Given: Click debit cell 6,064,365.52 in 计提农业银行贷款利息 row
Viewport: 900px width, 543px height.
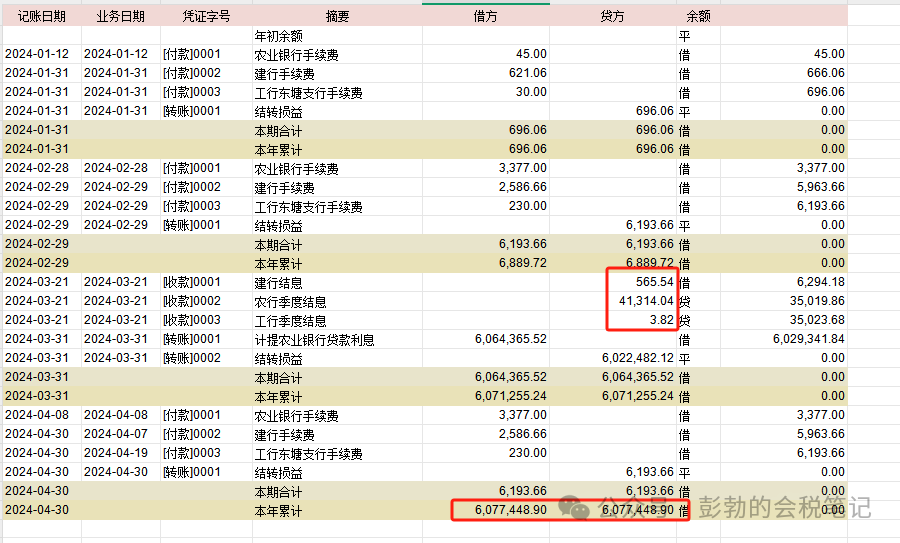Looking at the screenshot, I should coord(486,339).
